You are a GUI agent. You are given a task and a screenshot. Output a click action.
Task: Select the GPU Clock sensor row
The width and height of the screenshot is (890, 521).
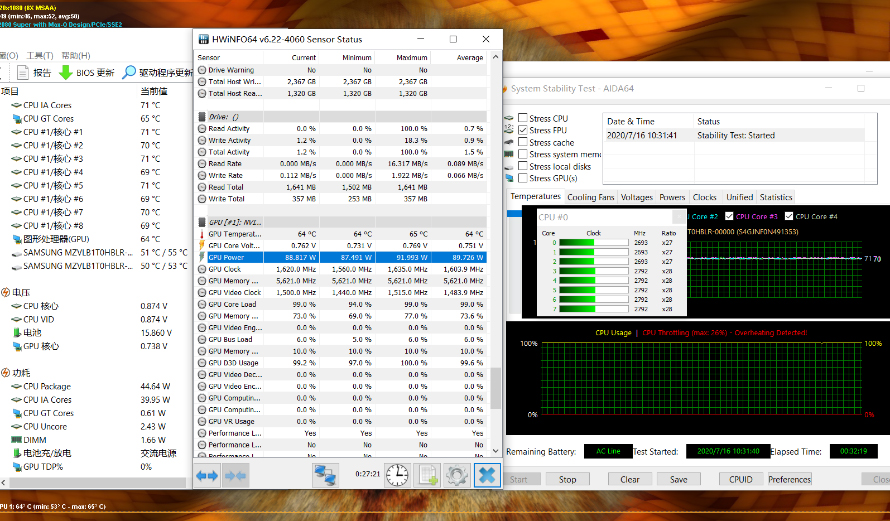point(341,269)
